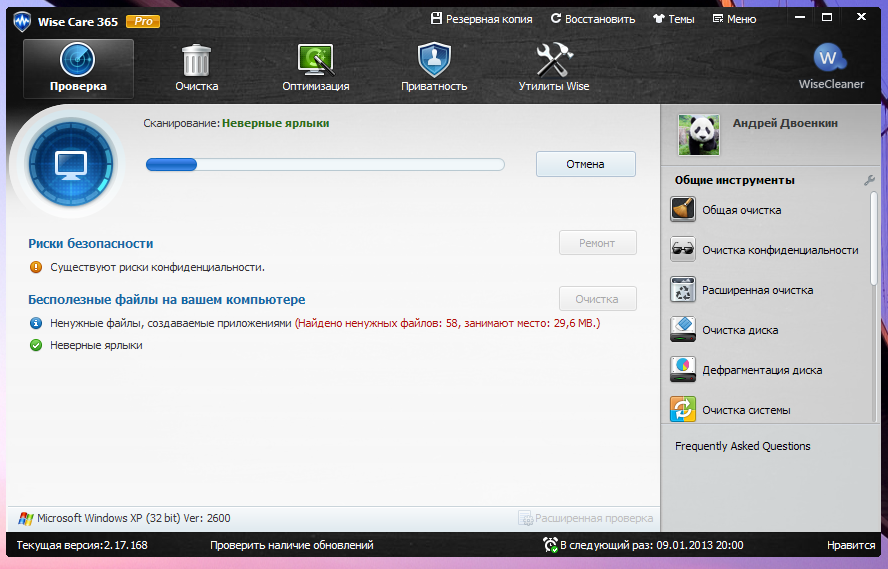The height and width of the screenshot is (569, 888).
Task: Click the Общие инструменты heading
Action: coord(735,180)
